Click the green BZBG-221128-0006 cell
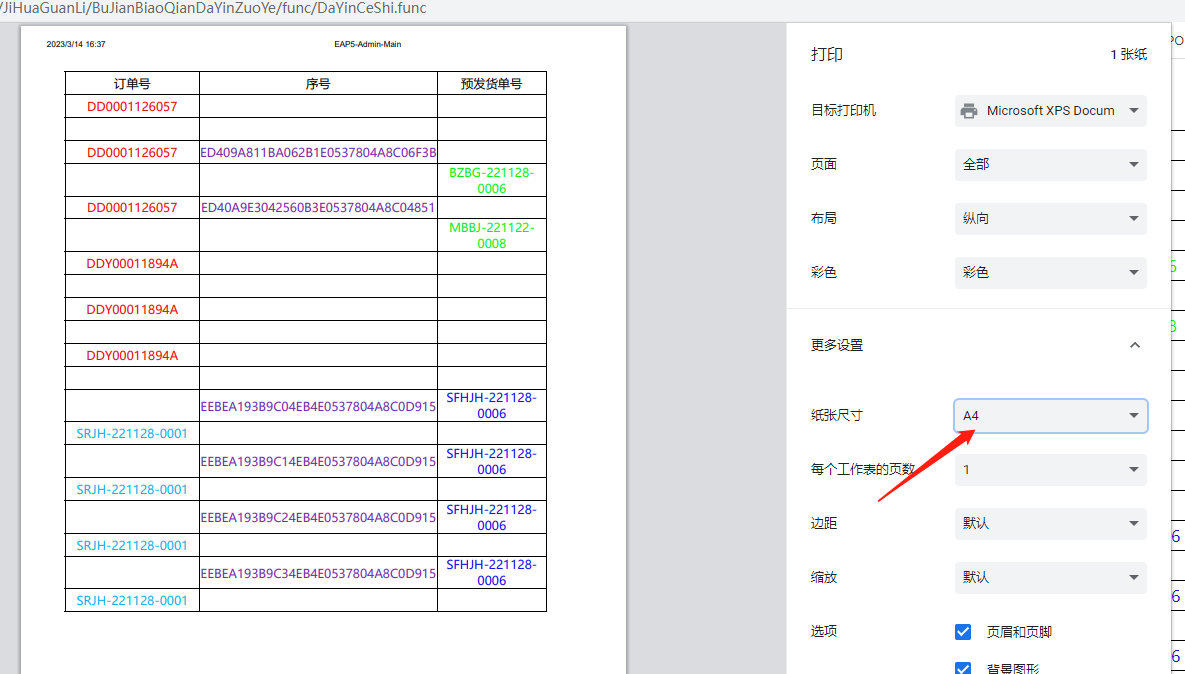 coord(491,180)
